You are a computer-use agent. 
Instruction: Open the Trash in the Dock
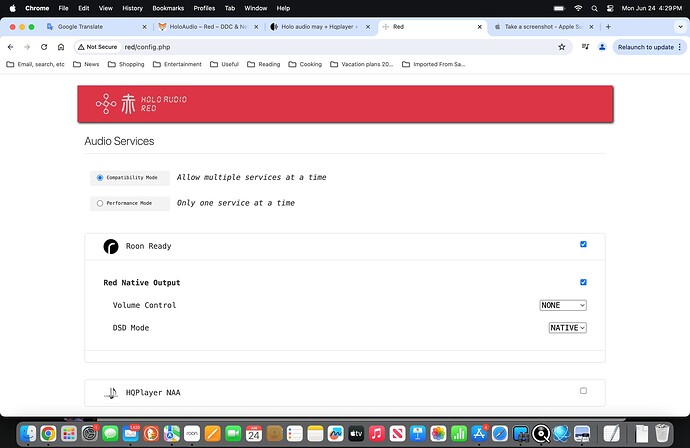662,433
